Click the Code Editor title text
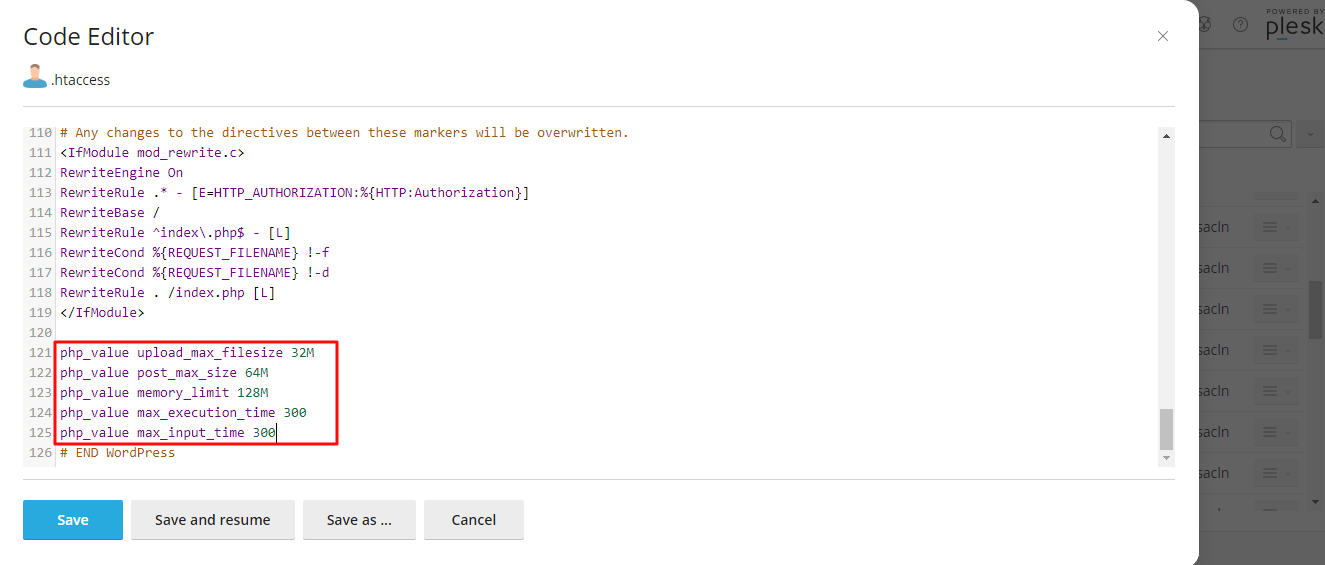1325x565 pixels. coord(88,37)
